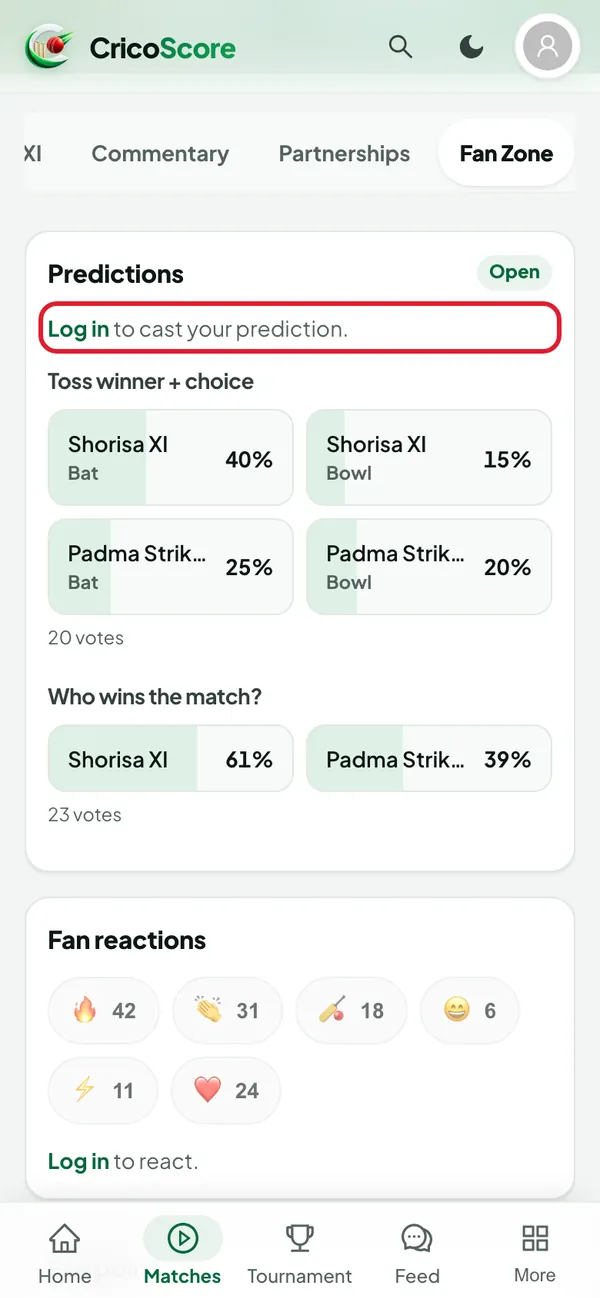The image size is (600, 1298).
Task: Tap the lightning reaction with 11
Action: pos(103,1090)
